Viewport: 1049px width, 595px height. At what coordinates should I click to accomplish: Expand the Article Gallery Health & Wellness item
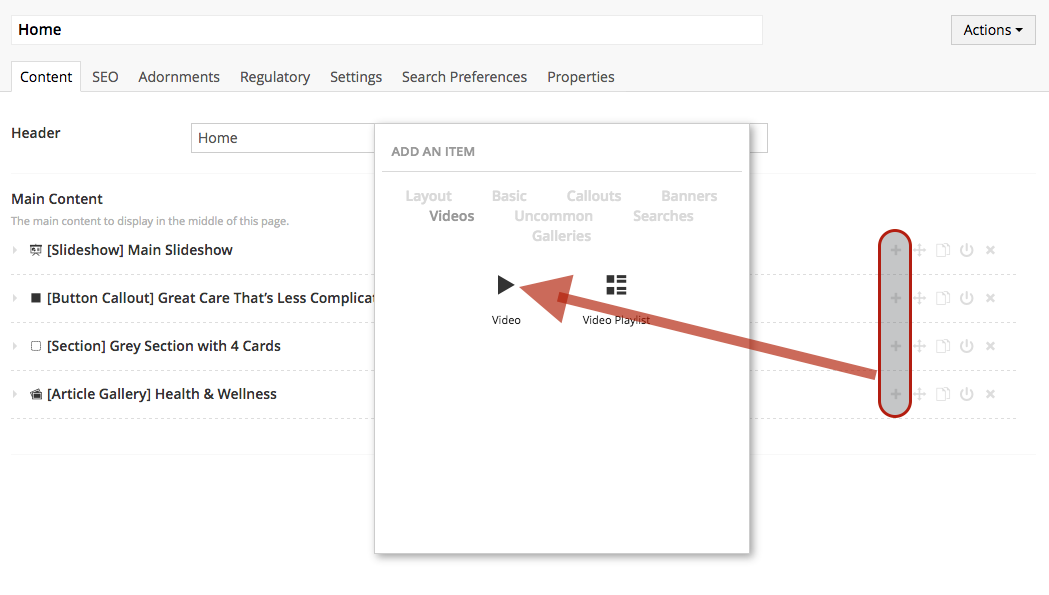tap(15, 393)
